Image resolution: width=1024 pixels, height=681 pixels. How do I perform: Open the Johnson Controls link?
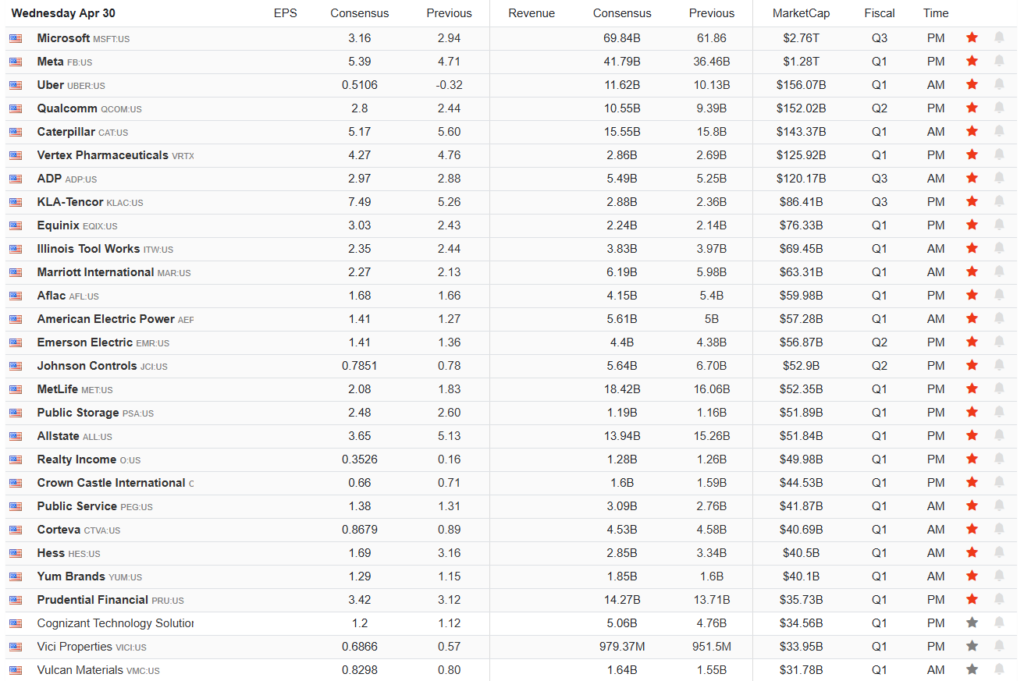[x=86, y=366]
